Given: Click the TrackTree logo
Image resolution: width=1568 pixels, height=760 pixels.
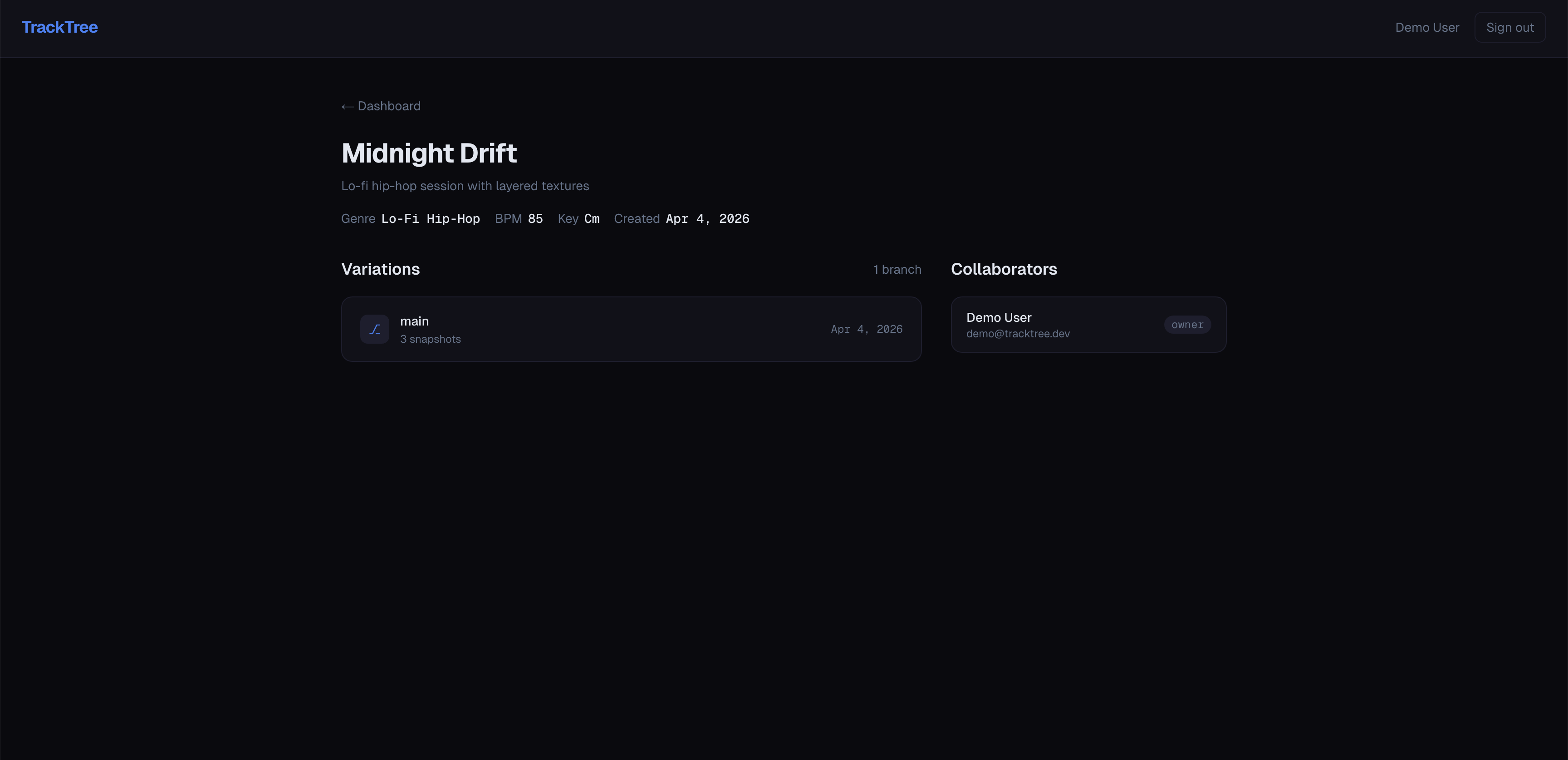Looking at the screenshot, I should tap(59, 27).
